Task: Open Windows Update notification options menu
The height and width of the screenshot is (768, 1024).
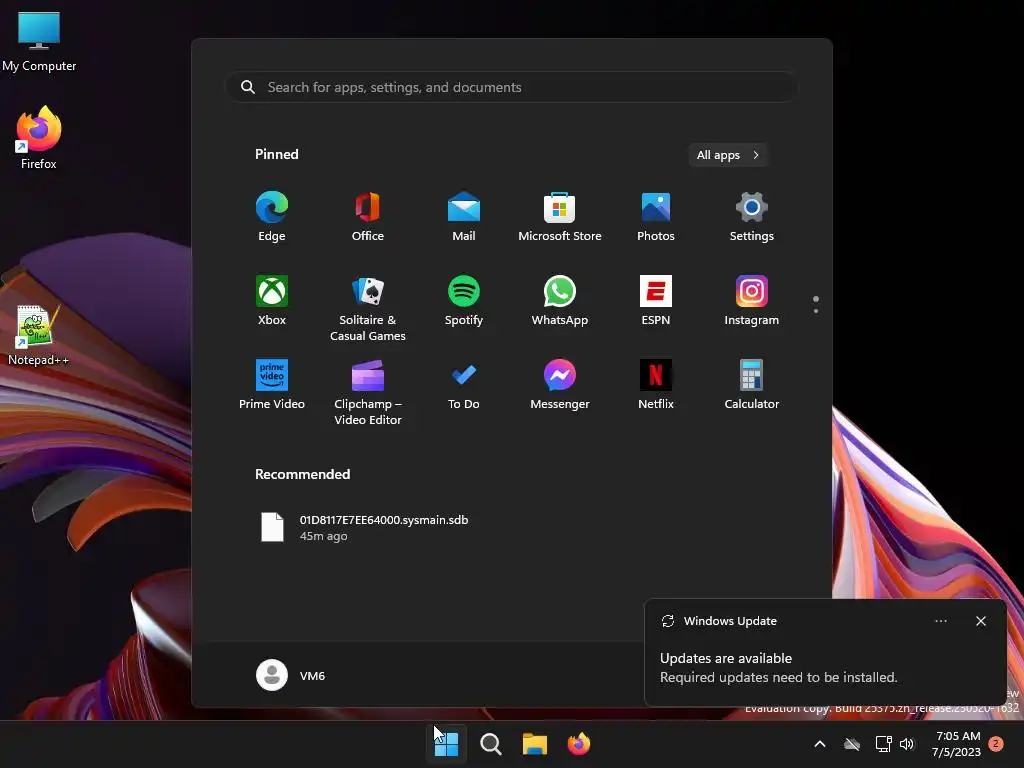Action: click(941, 621)
